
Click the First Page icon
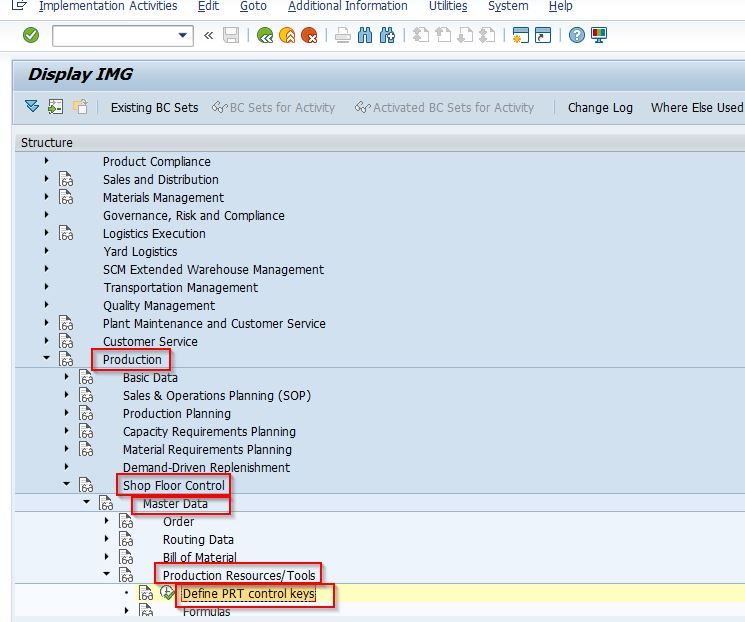tap(420, 35)
